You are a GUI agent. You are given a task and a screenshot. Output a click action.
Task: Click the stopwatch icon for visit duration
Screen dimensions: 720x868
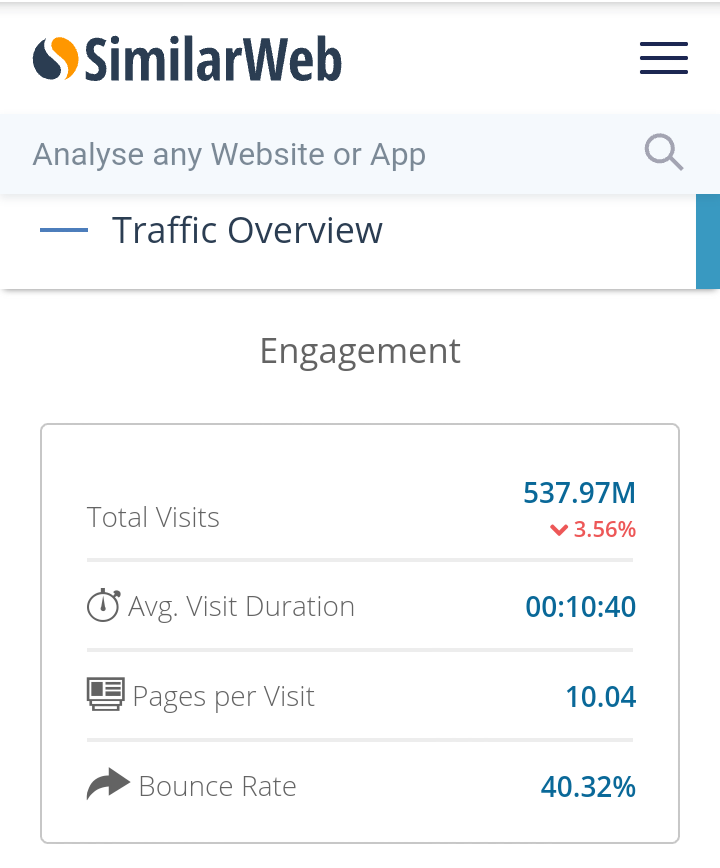pos(103,605)
